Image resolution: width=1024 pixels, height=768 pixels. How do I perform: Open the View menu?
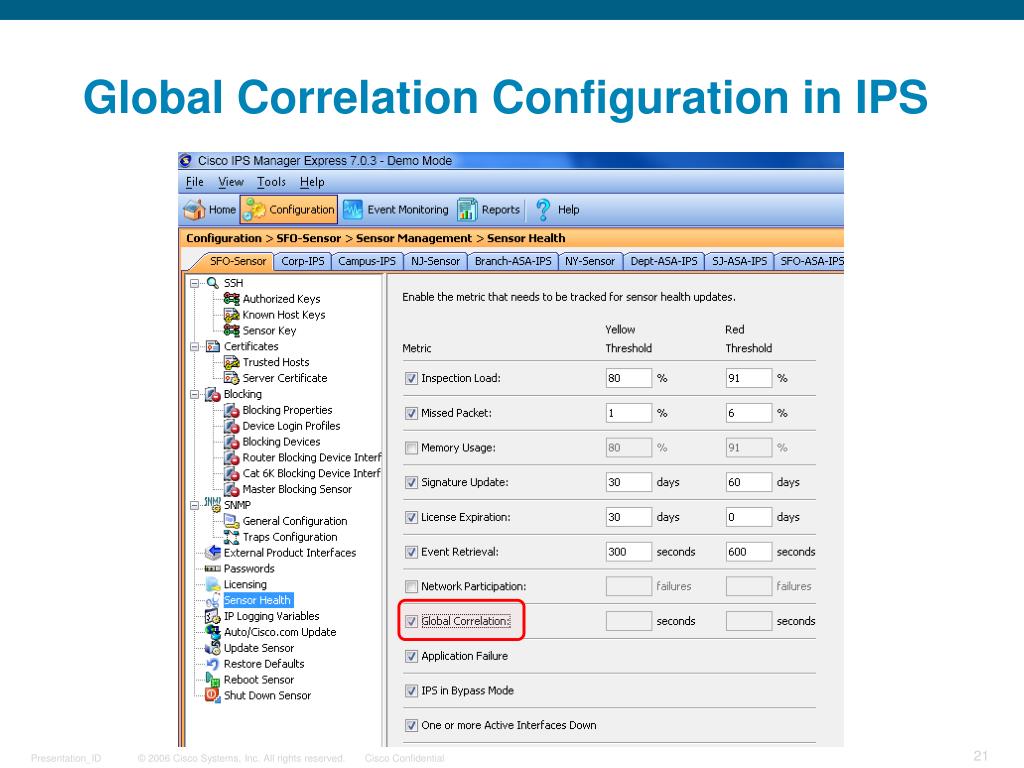click(231, 182)
